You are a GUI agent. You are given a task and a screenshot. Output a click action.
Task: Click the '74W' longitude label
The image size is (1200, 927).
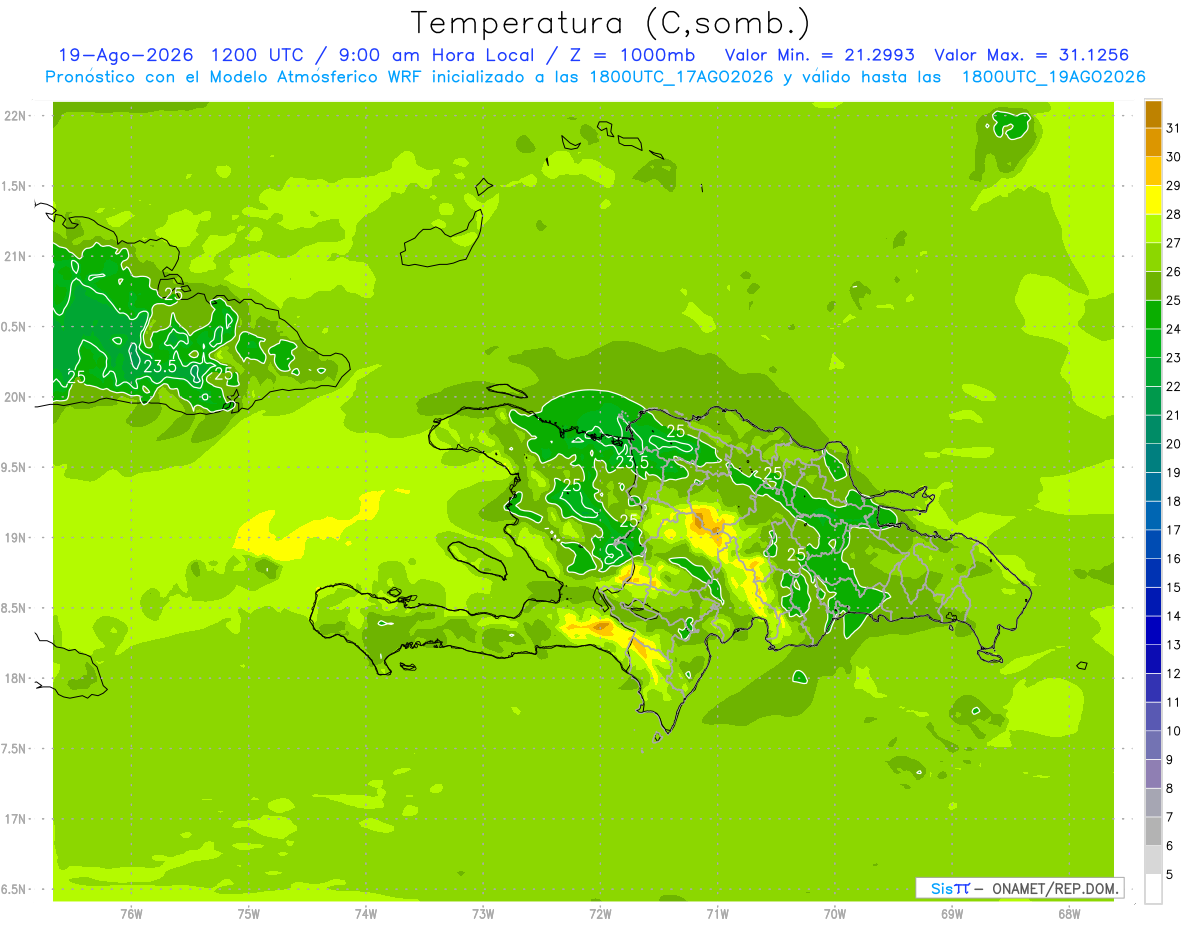point(365,913)
